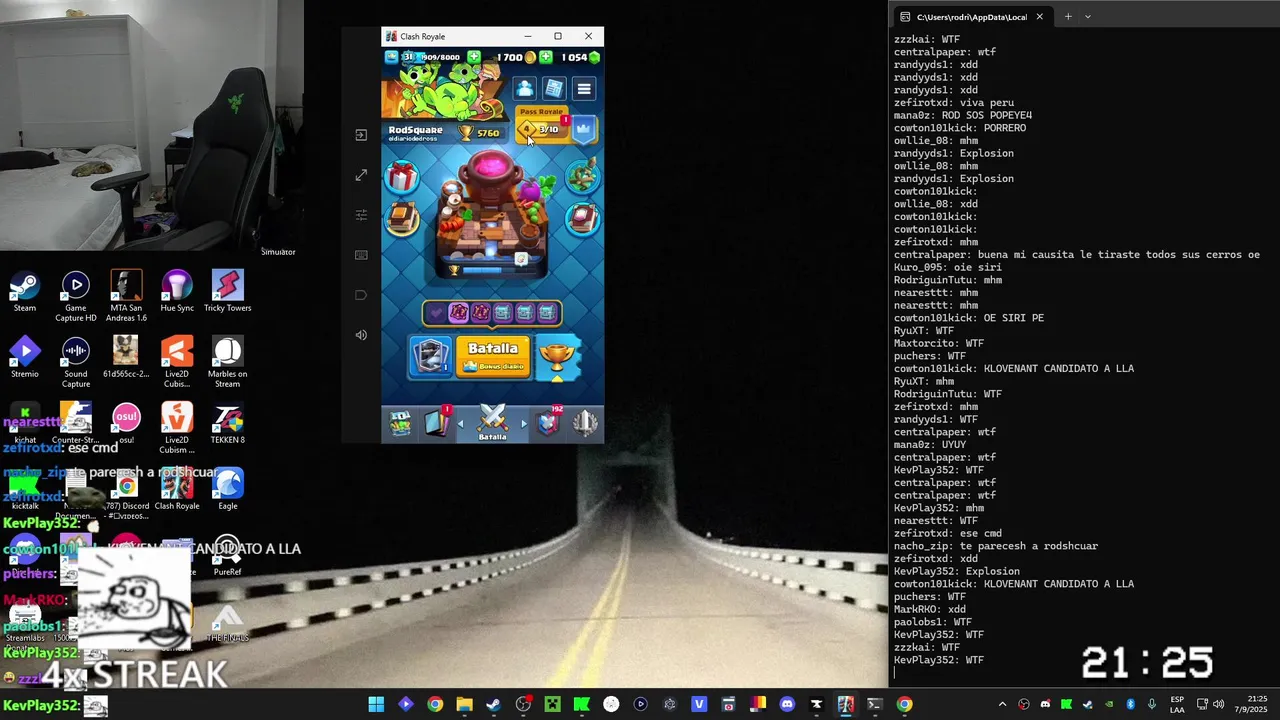Viewport: 1280px width, 720px height.
Task: Click emulator sidebar fullscreen expand icon
Action: click(361, 175)
